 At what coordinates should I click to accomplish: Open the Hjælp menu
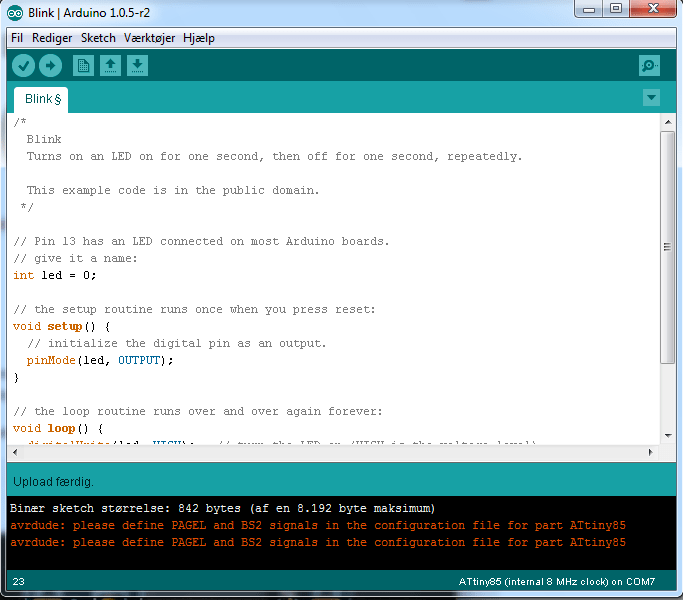click(199, 38)
